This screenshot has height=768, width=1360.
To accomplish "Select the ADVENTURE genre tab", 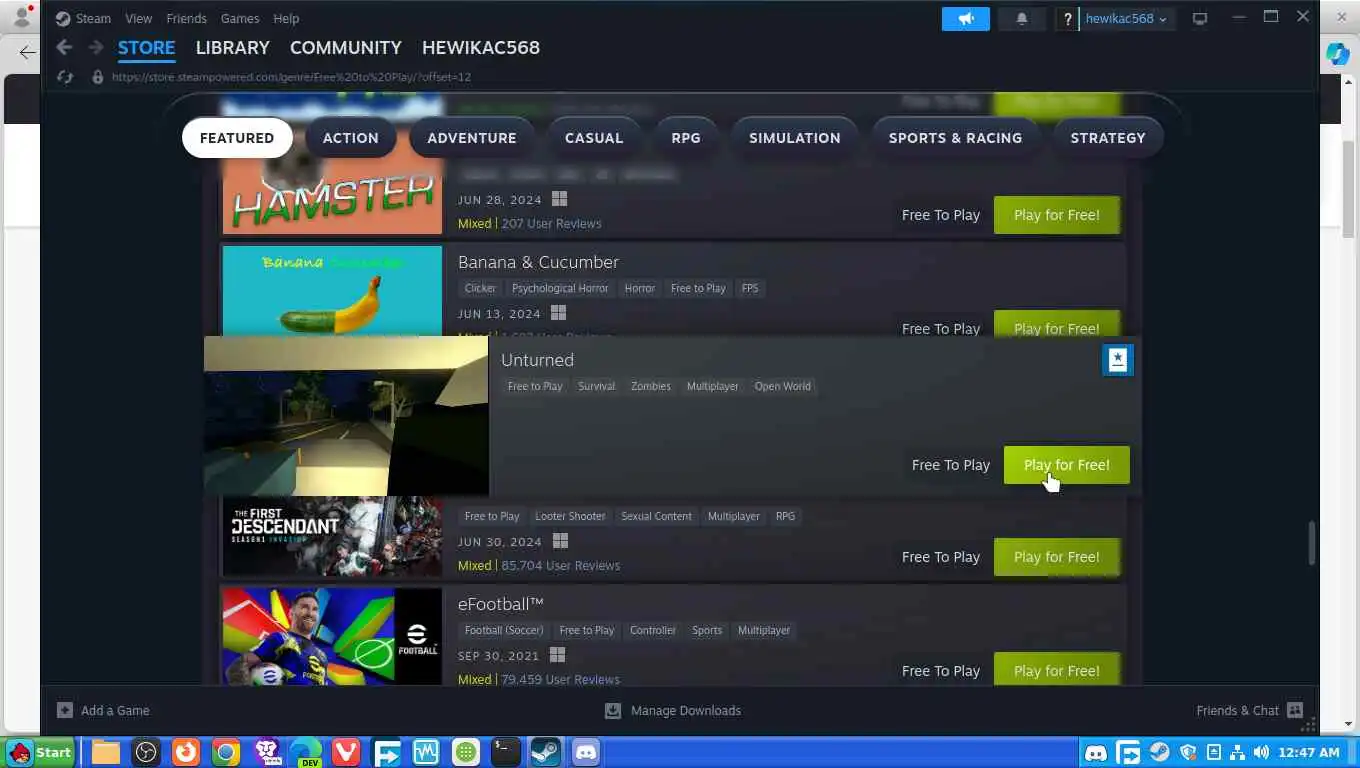I will pos(472,138).
